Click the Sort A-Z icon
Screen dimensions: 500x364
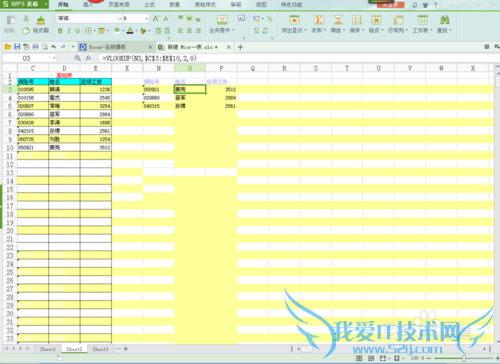point(357,20)
